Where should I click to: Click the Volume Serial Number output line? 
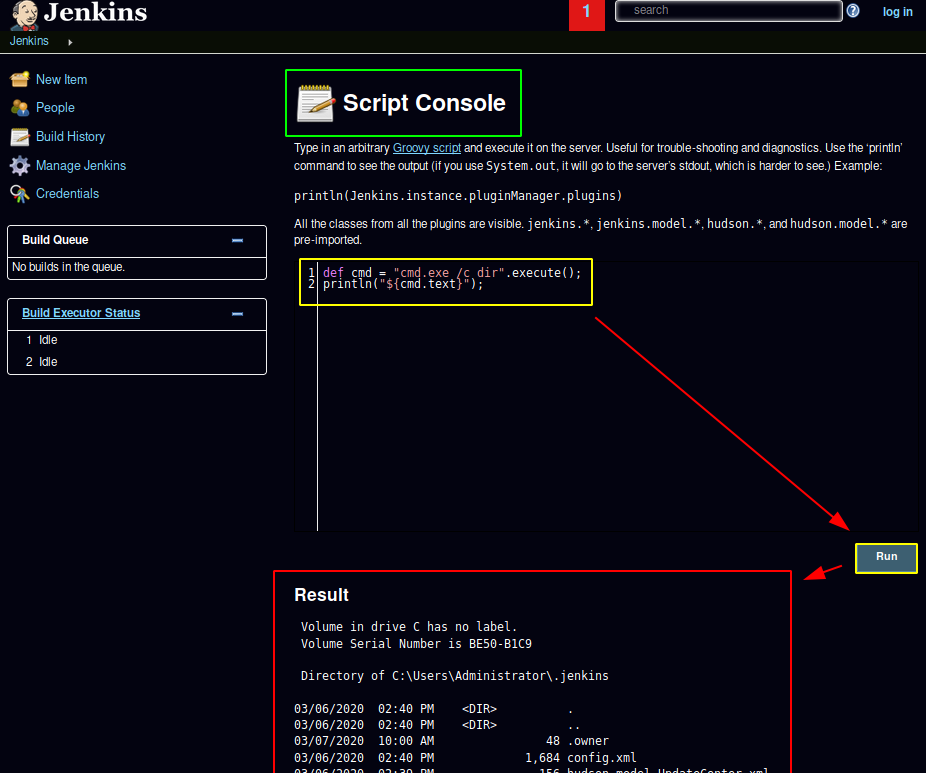[416, 644]
